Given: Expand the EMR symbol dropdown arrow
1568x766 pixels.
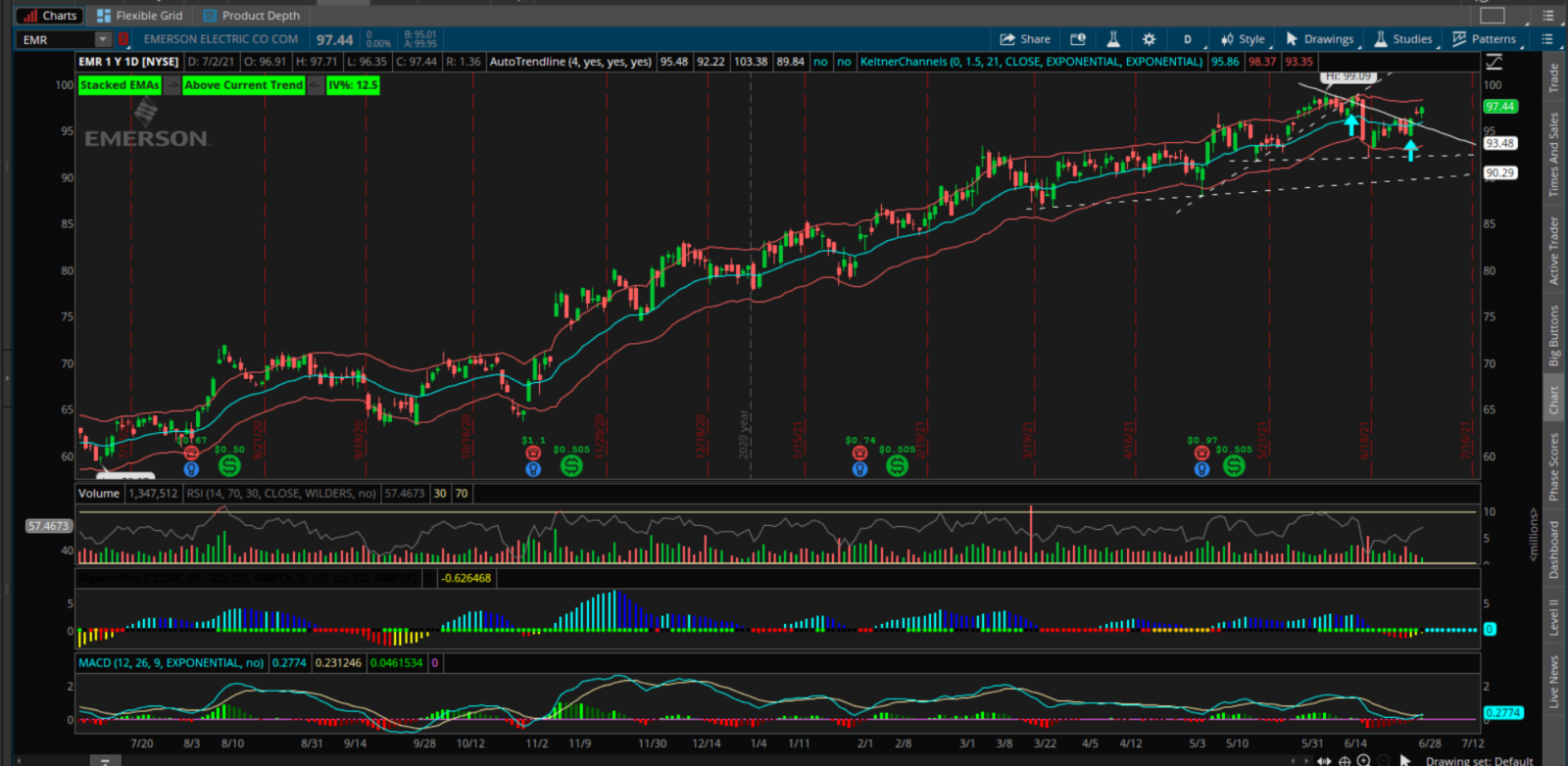Looking at the screenshot, I should point(103,39).
